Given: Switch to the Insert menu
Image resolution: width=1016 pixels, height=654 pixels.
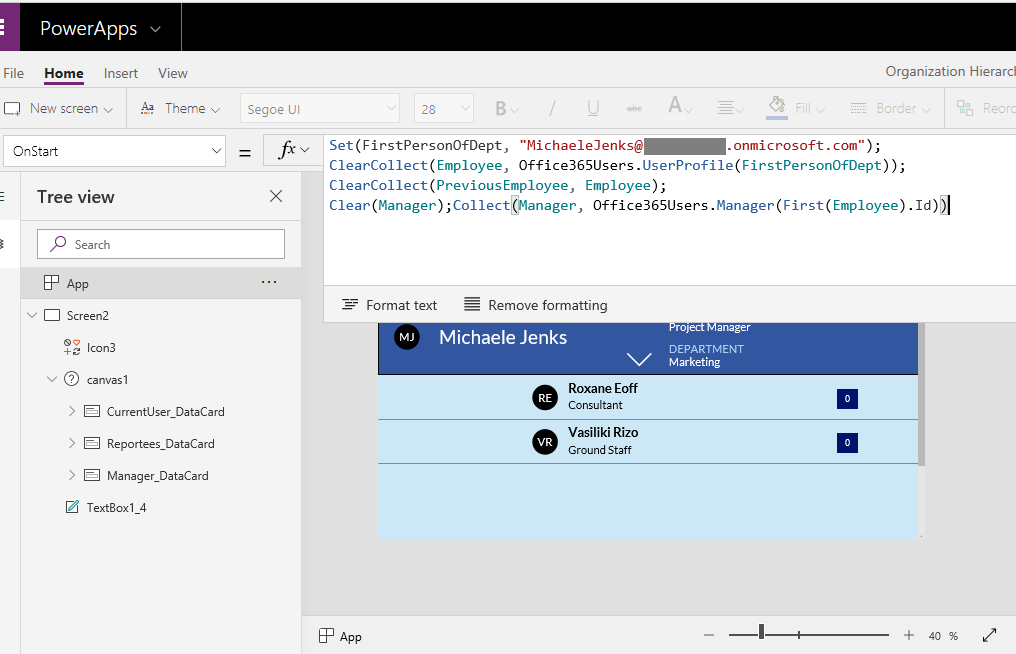Looking at the screenshot, I should [x=120, y=73].
